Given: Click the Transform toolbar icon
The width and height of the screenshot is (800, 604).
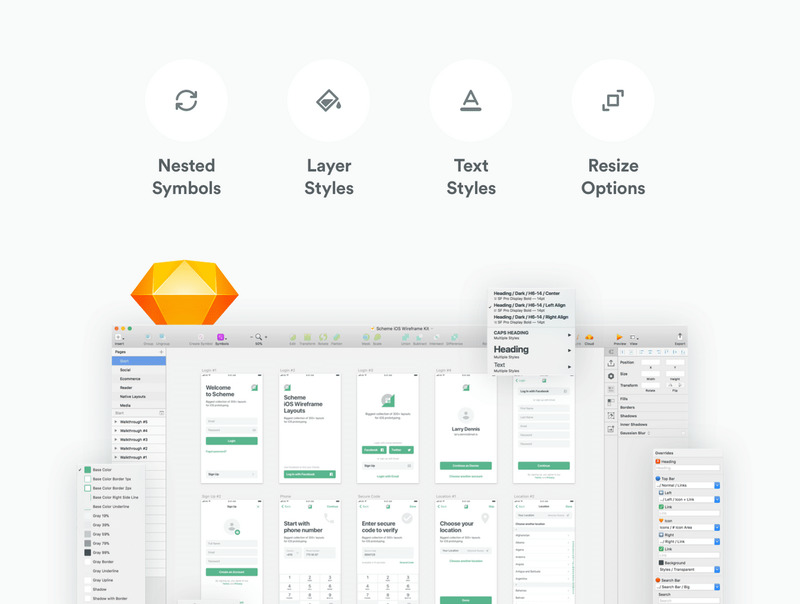Looking at the screenshot, I should click(308, 337).
